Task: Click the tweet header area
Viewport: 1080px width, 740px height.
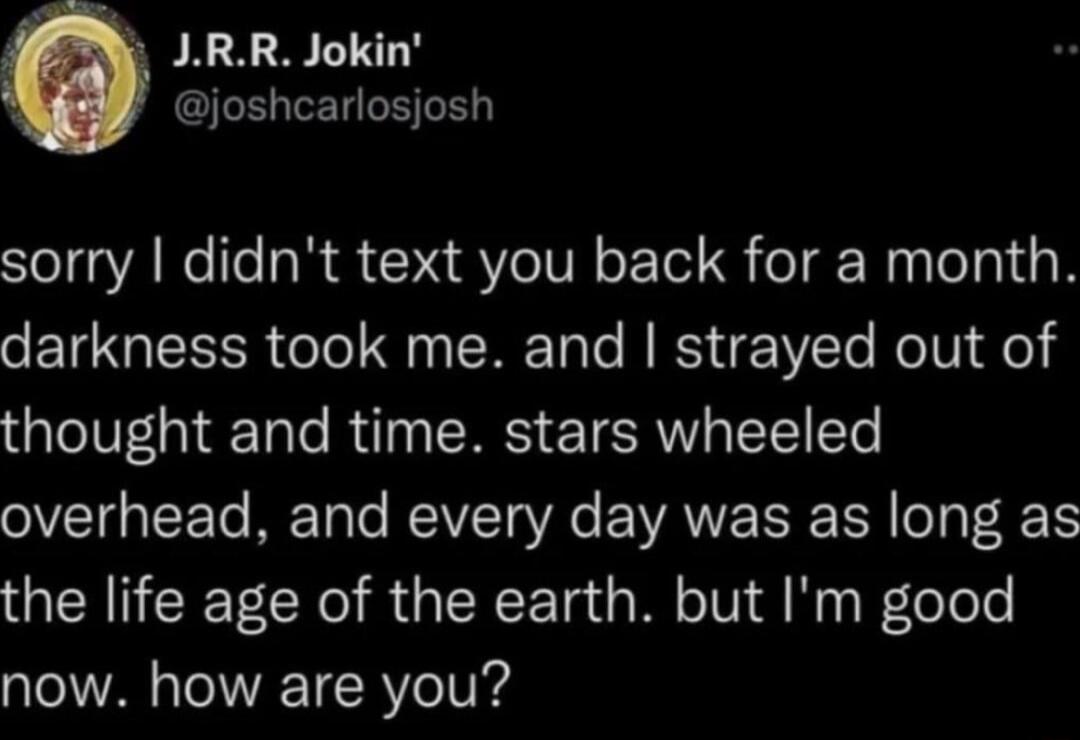Action: tap(300, 75)
